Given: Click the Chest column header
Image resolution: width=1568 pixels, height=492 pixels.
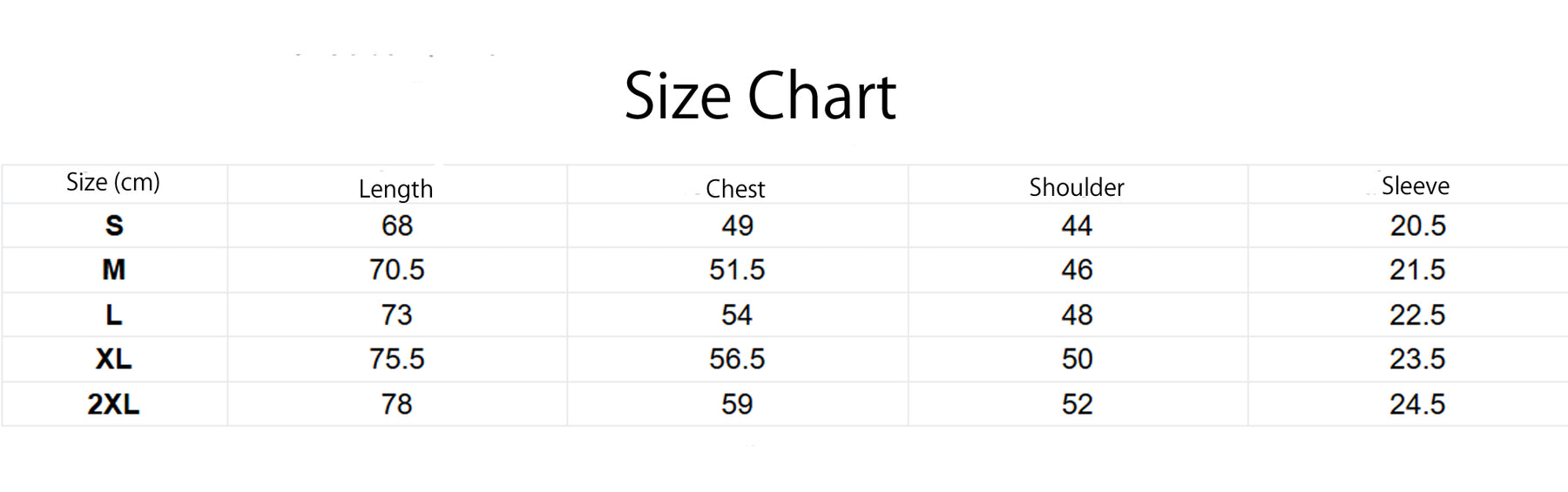Looking at the screenshot, I should 735,188.
